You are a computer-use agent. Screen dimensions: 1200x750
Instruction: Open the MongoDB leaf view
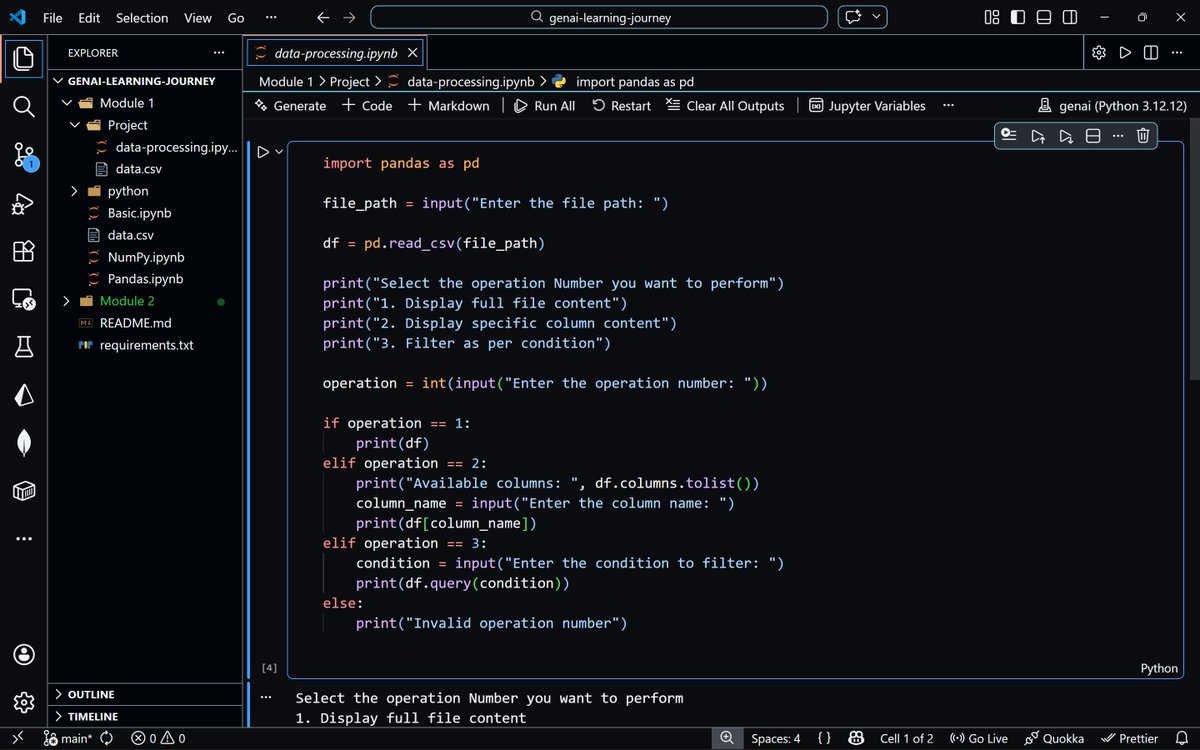coord(24,443)
